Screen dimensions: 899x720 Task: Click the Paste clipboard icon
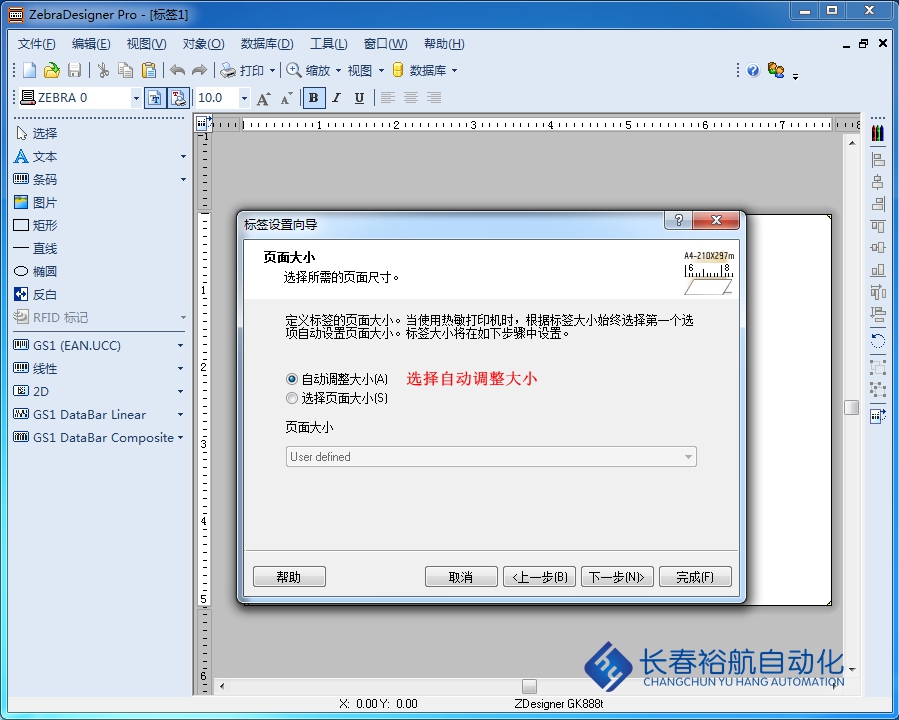(x=148, y=71)
